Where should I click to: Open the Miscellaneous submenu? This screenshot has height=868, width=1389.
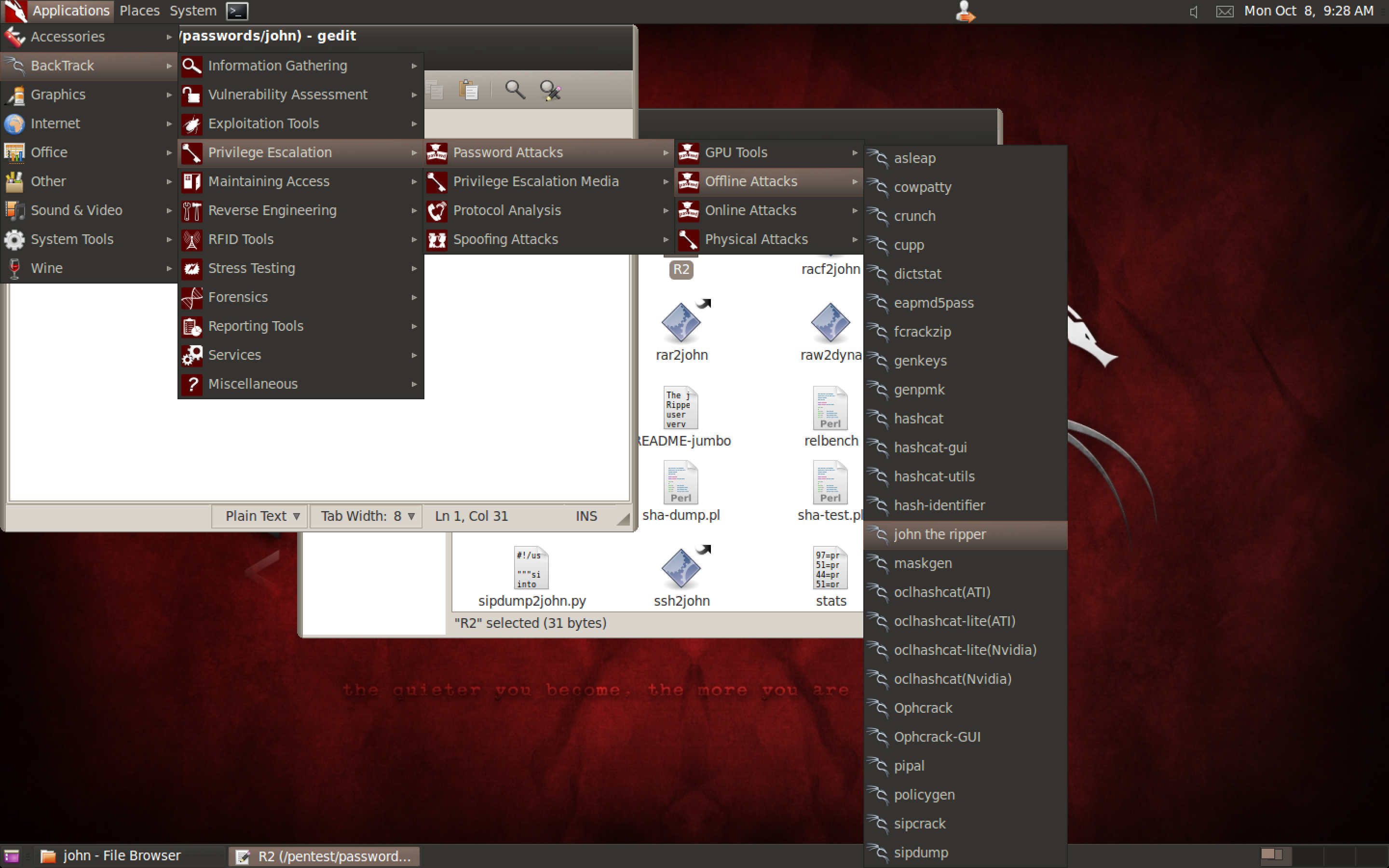click(301, 384)
